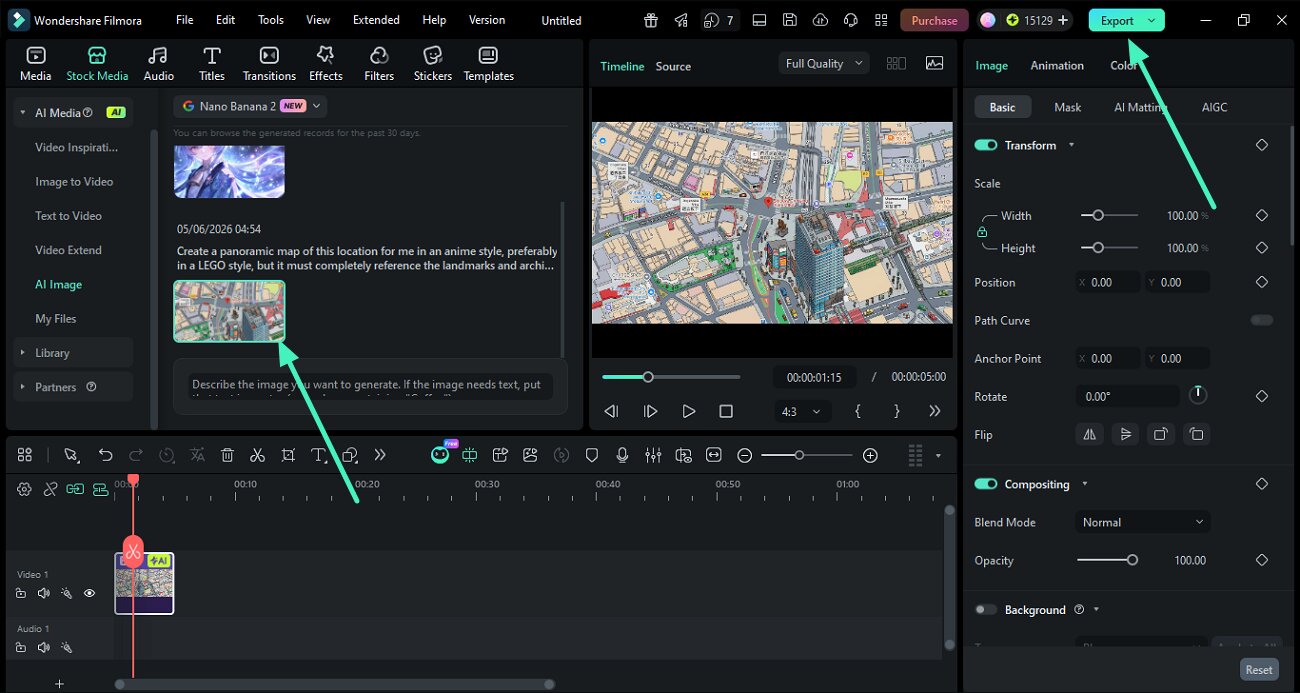The height and width of the screenshot is (693, 1300).
Task: Expand the Partners section
Action: [x=22, y=387]
